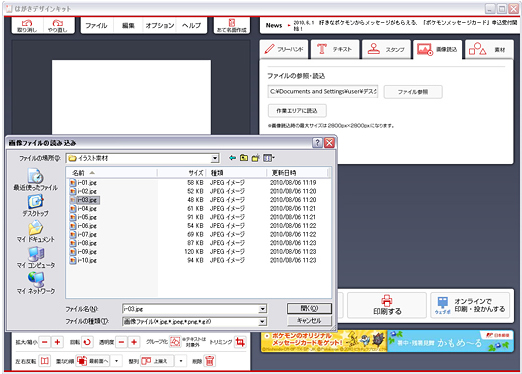Screen dimensions: 522x374
Task: Click the やり直し redo icon
Action: [x=58, y=25]
